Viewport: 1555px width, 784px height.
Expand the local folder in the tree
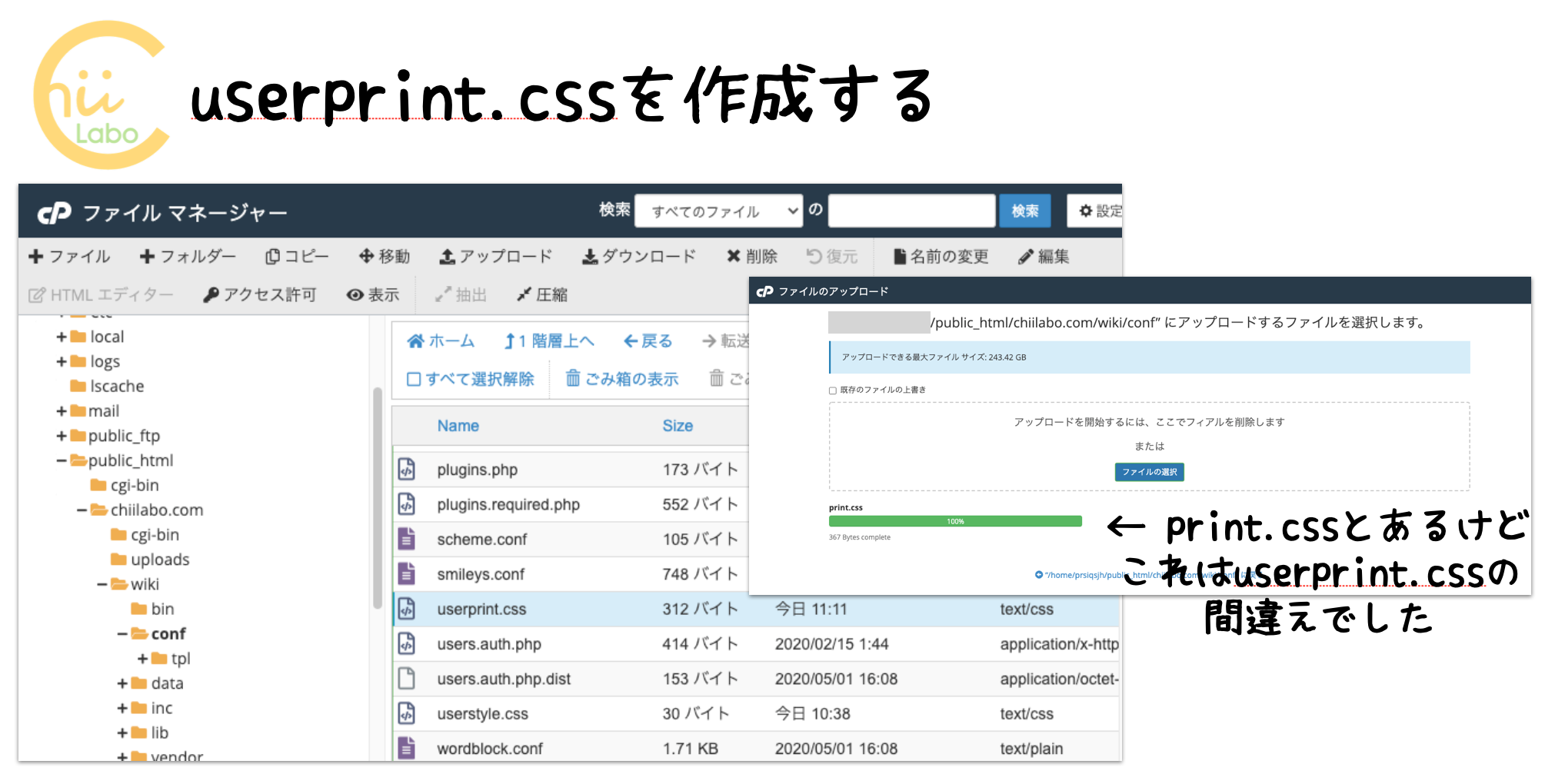tap(61, 336)
